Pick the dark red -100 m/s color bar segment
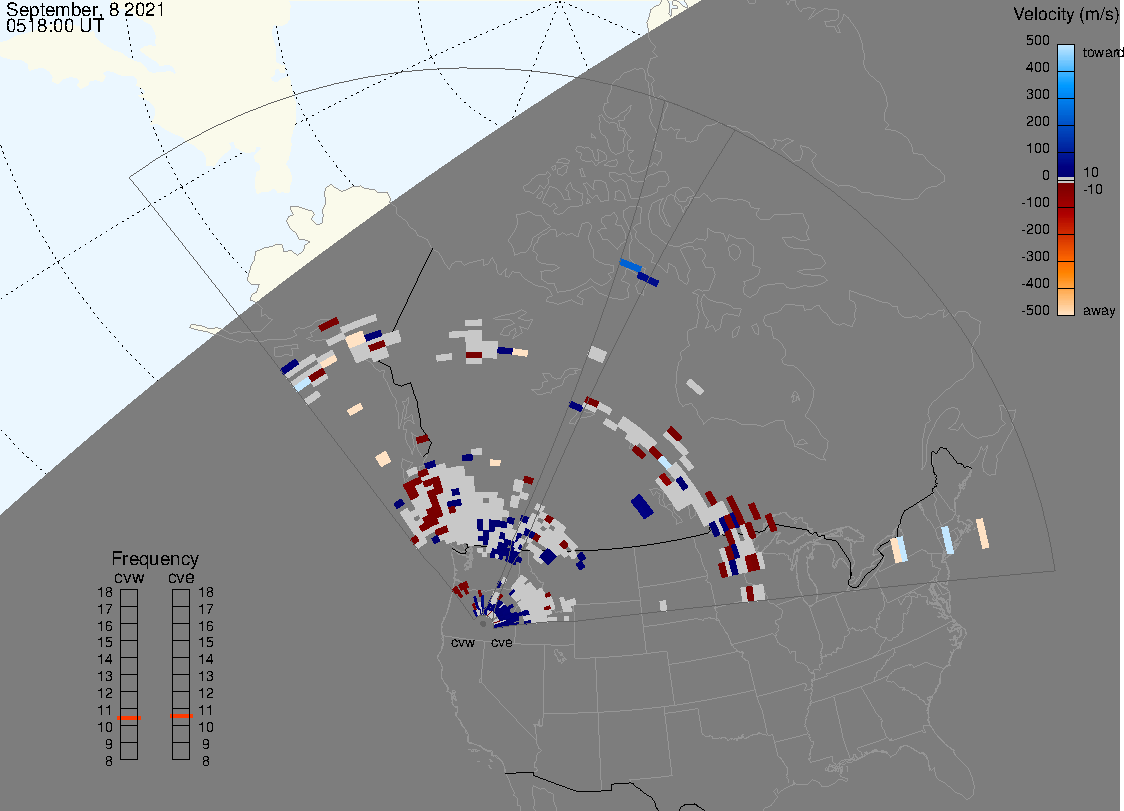The width and height of the screenshot is (1124, 811). point(1066,194)
